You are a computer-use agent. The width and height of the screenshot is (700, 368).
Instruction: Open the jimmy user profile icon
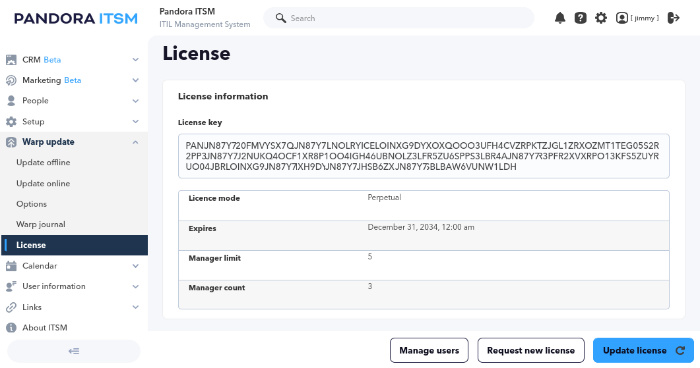pyautogui.click(x=622, y=18)
